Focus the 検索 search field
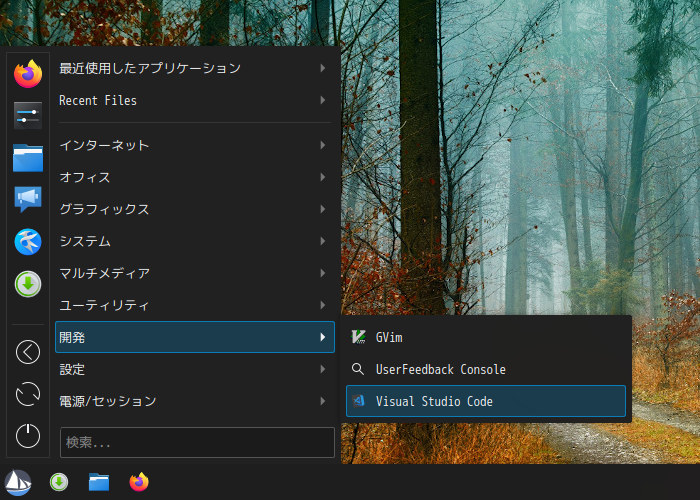The width and height of the screenshot is (700, 500). pos(197,442)
